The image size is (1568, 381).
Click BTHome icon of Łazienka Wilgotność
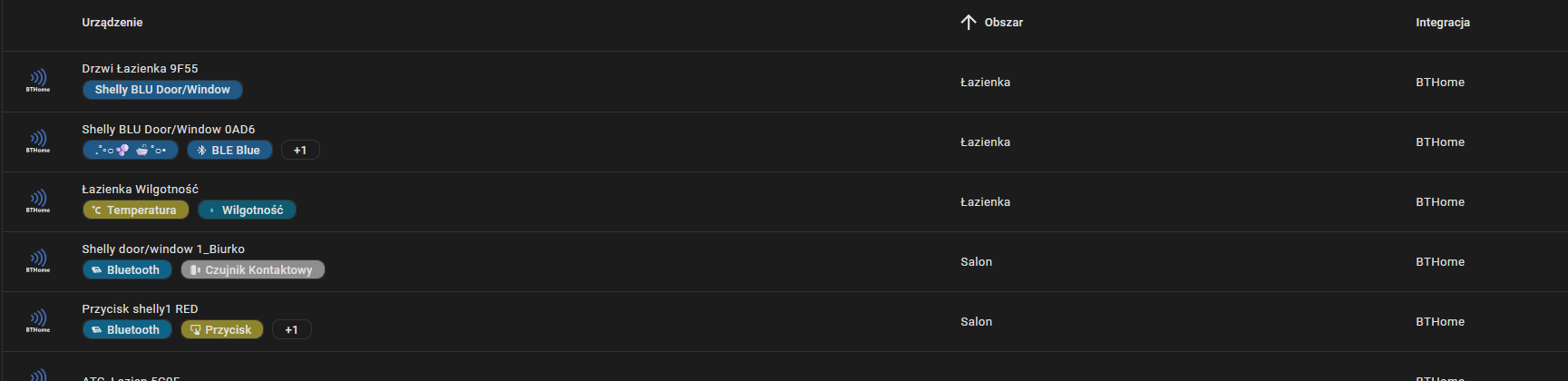(38, 201)
